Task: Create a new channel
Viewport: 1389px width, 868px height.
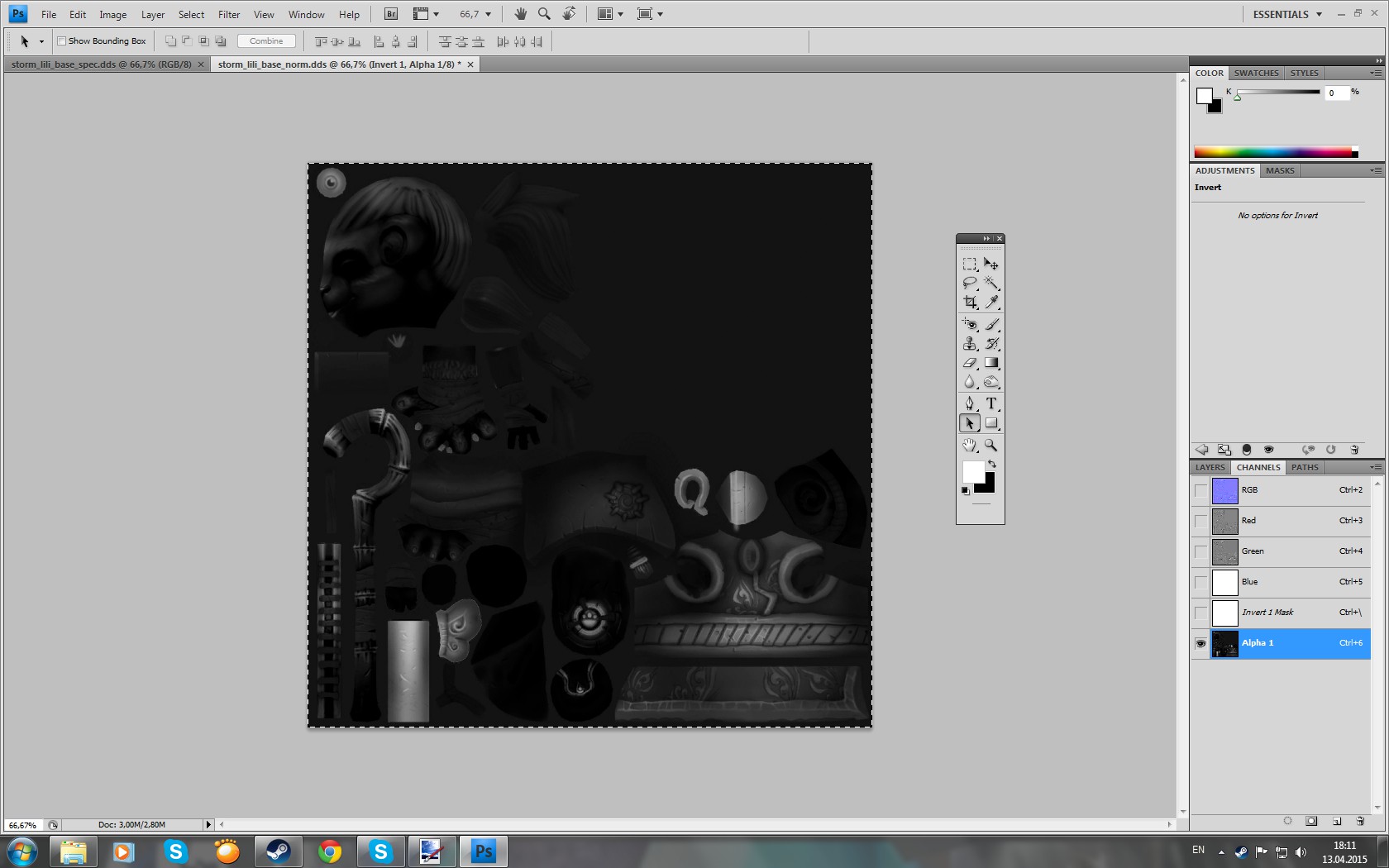Action: [1336, 821]
